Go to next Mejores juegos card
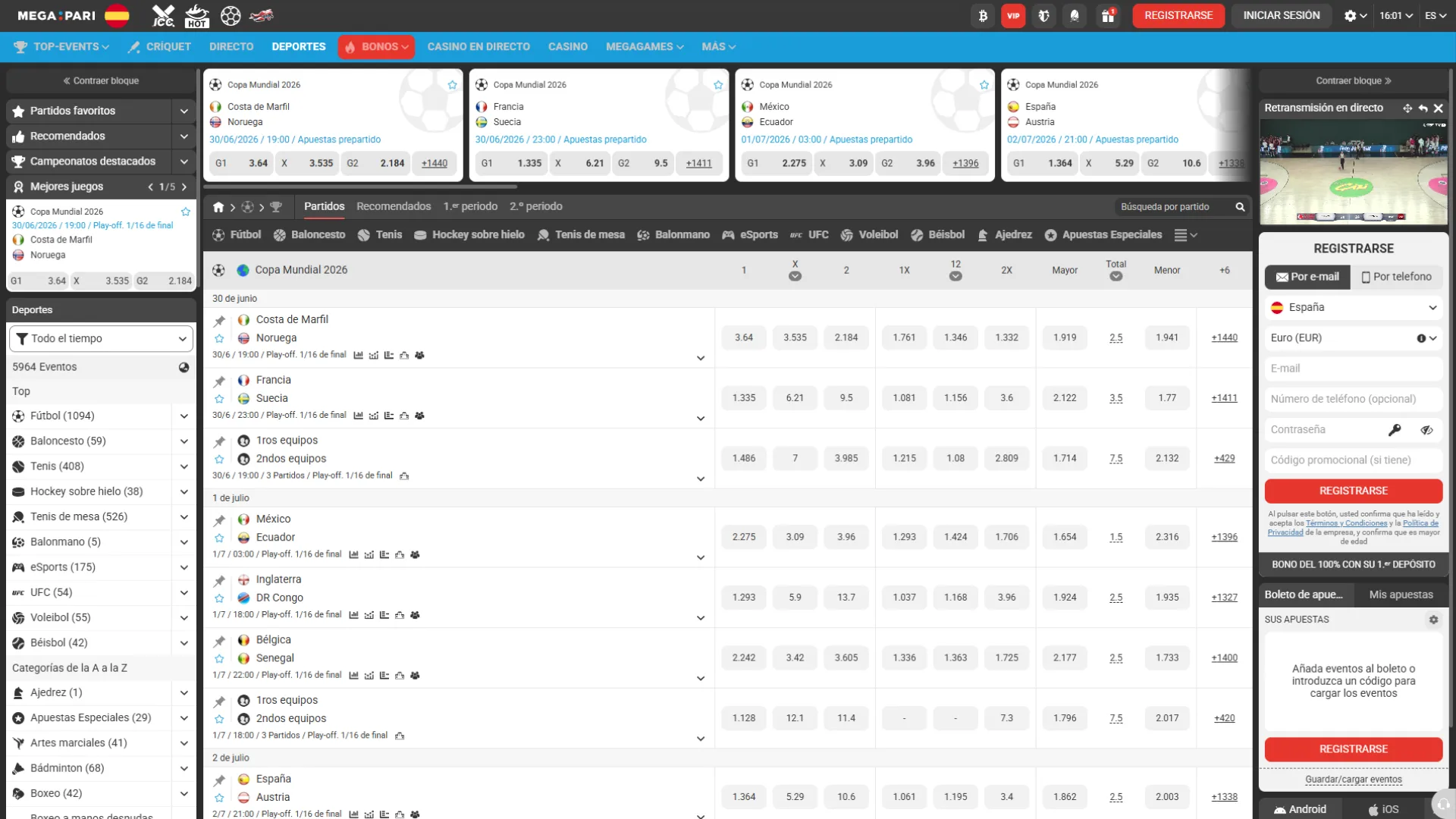 pos(184,187)
